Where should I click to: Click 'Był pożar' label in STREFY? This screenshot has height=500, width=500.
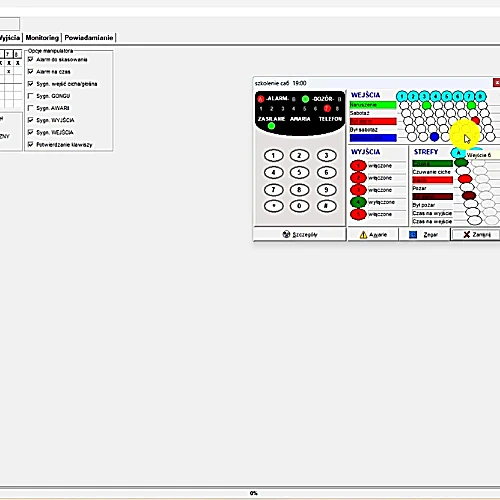click(424, 205)
